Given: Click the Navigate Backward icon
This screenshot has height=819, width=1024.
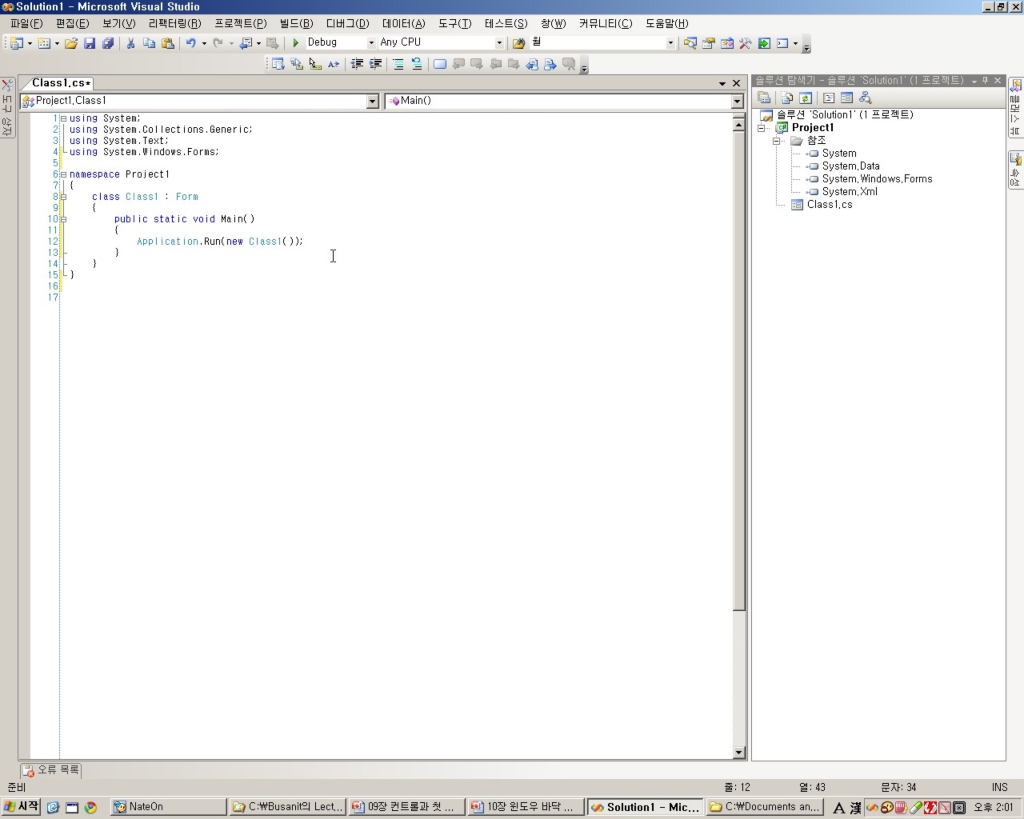Looking at the screenshot, I should pos(246,43).
